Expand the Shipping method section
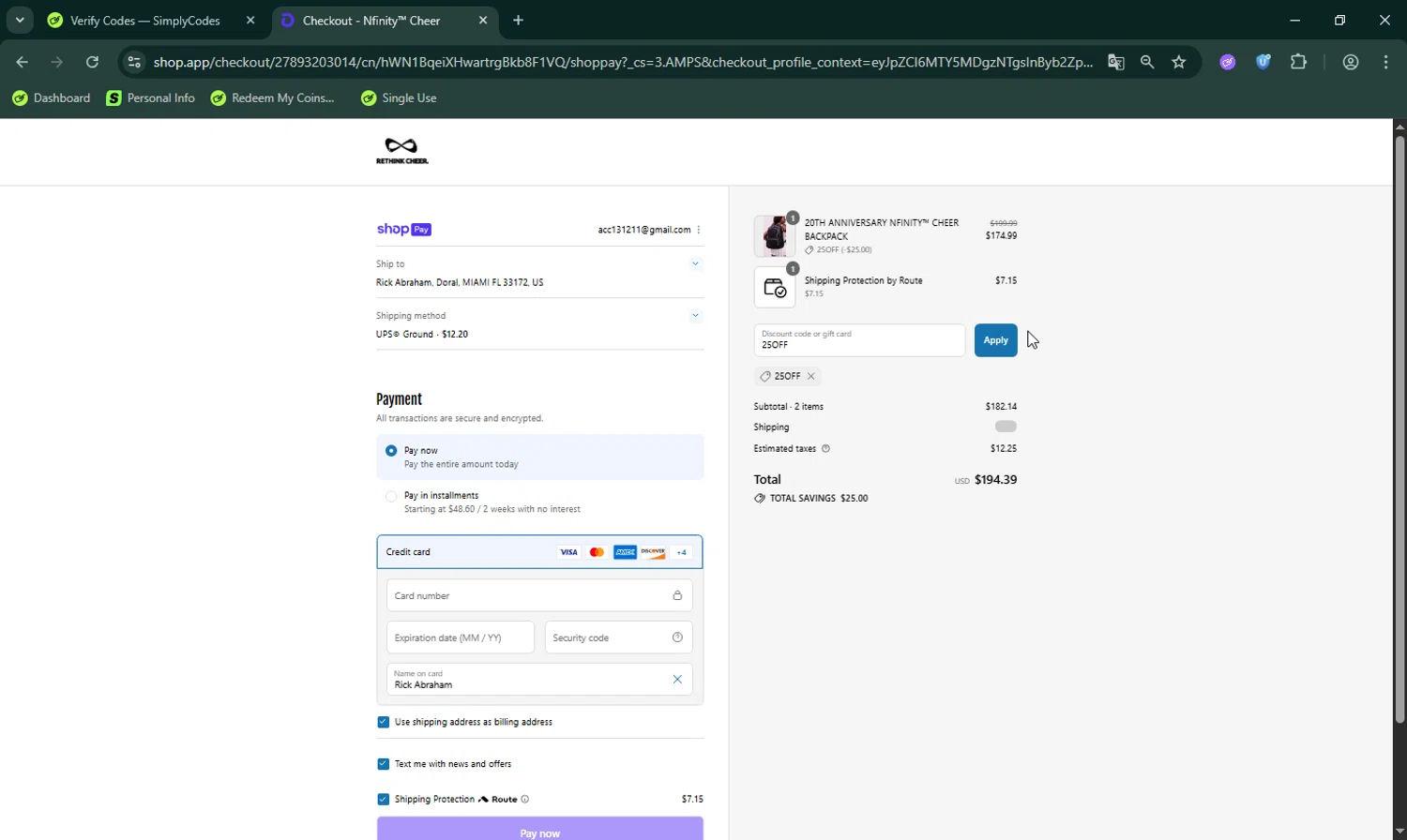The width and height of the screenshot is (1407, 840). [x=695, y=315]
